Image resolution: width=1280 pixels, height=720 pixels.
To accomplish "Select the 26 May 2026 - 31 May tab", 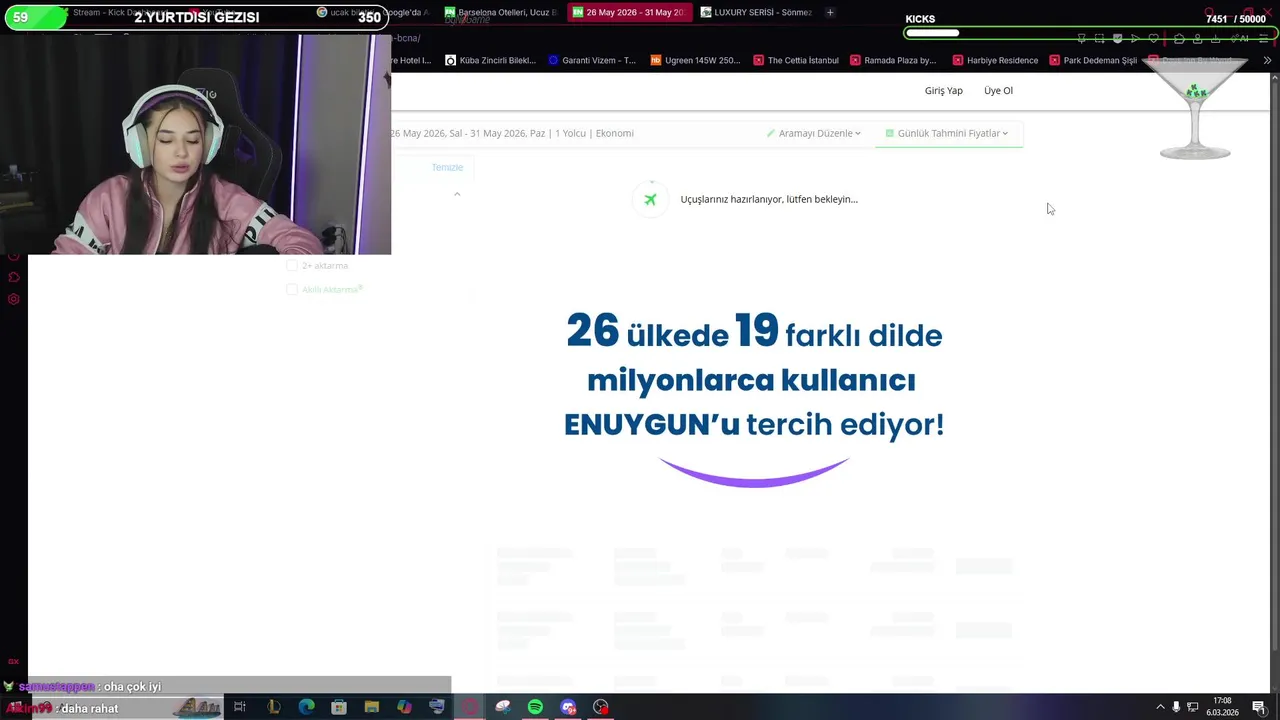I will click(x=628, y=12).
